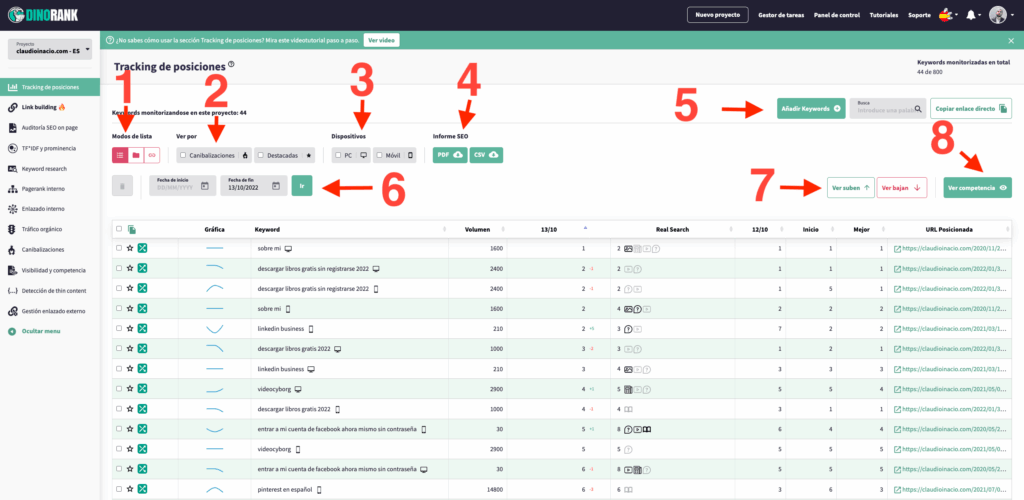
Task: Open external URL icon in first row
Action: (x=897, y=249)
